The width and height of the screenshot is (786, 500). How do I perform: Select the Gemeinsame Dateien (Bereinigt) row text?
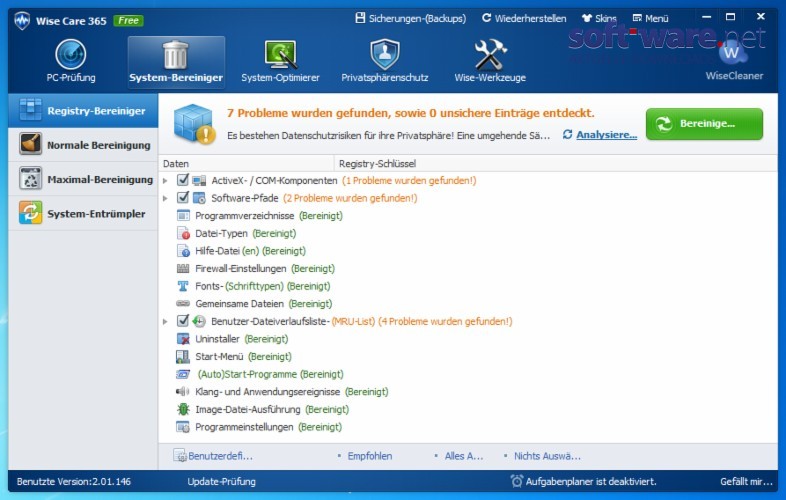264,303
